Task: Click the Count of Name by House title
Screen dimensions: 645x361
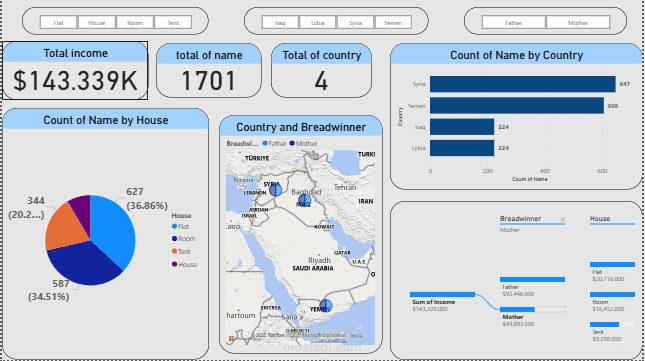Action: click(x=106, y=120)
